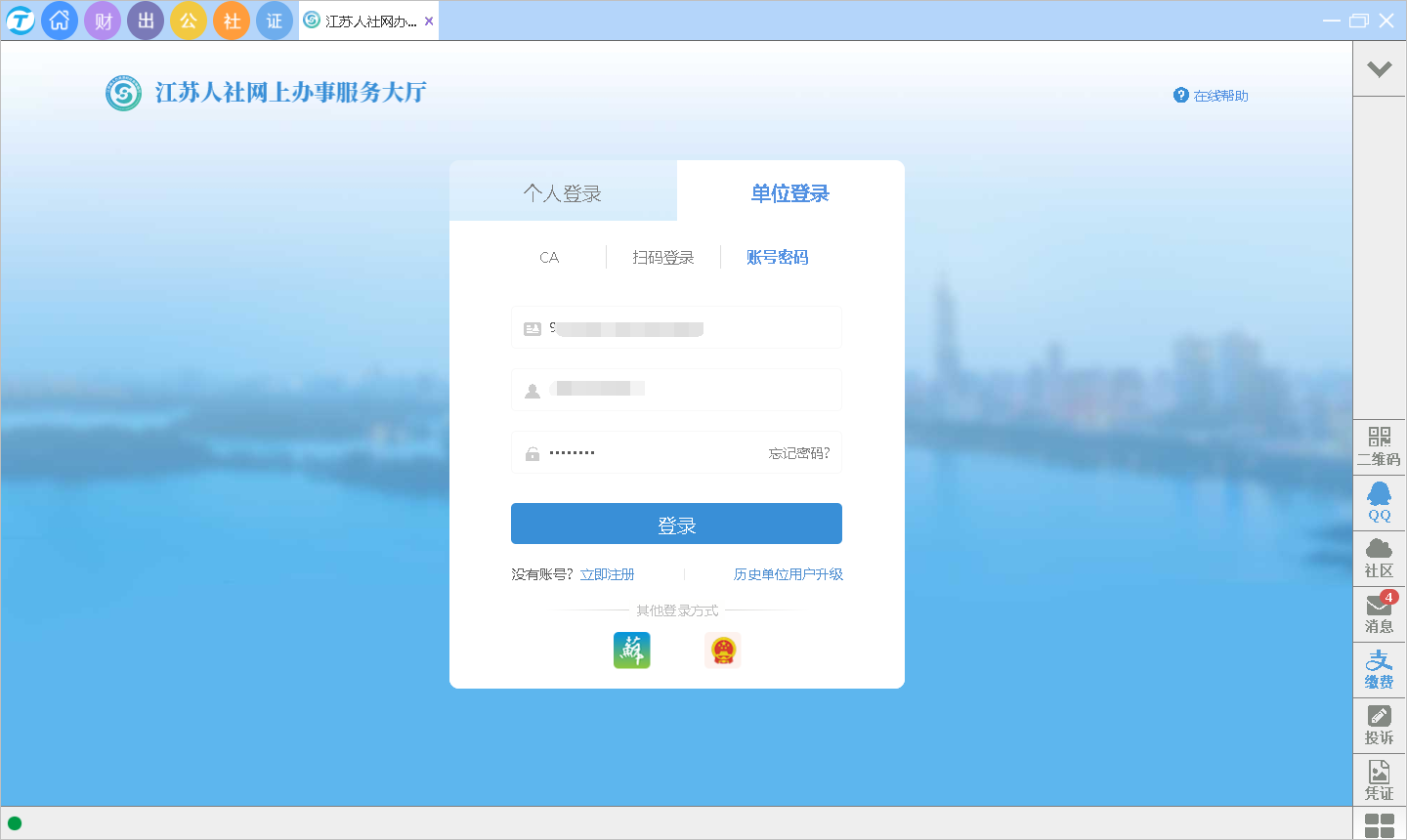The height and width of the screenshot is (840, 1407).
Task: Click the blue 证 shortcut icon
Action: point(275,21)
